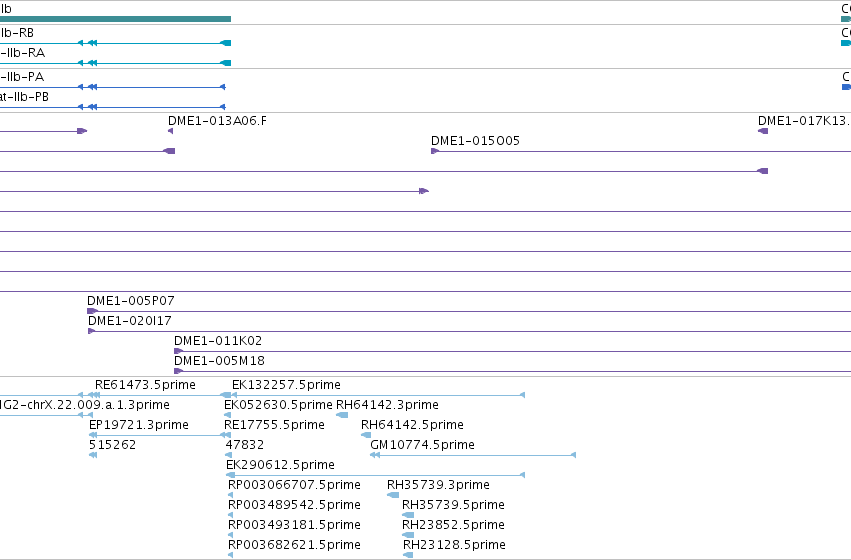Viewport: 851px width, 560px height.
Task: Select the DME1-013A06.F feature arrow
Action: tap(170, 131)
